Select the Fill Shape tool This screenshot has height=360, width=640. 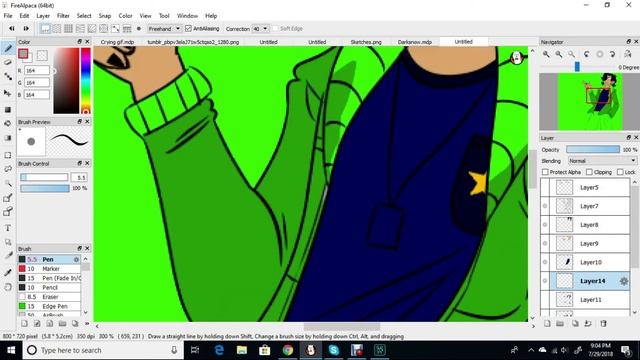coord(8,110)
